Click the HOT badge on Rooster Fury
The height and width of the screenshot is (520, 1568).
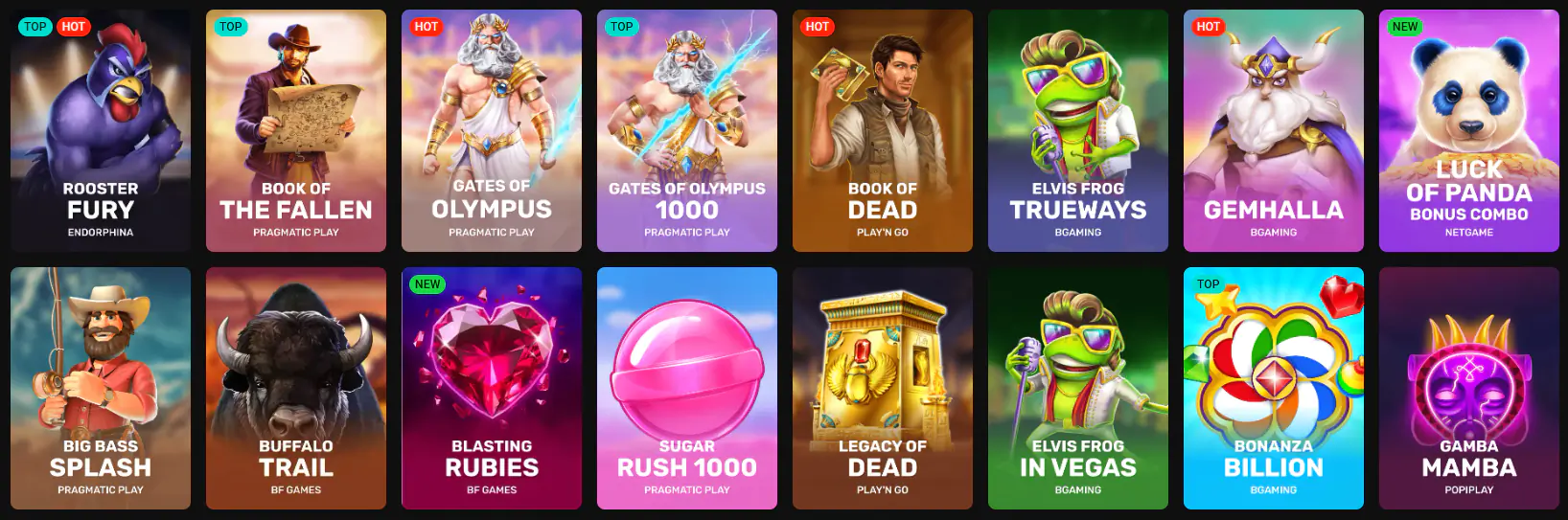coord(74,27)
